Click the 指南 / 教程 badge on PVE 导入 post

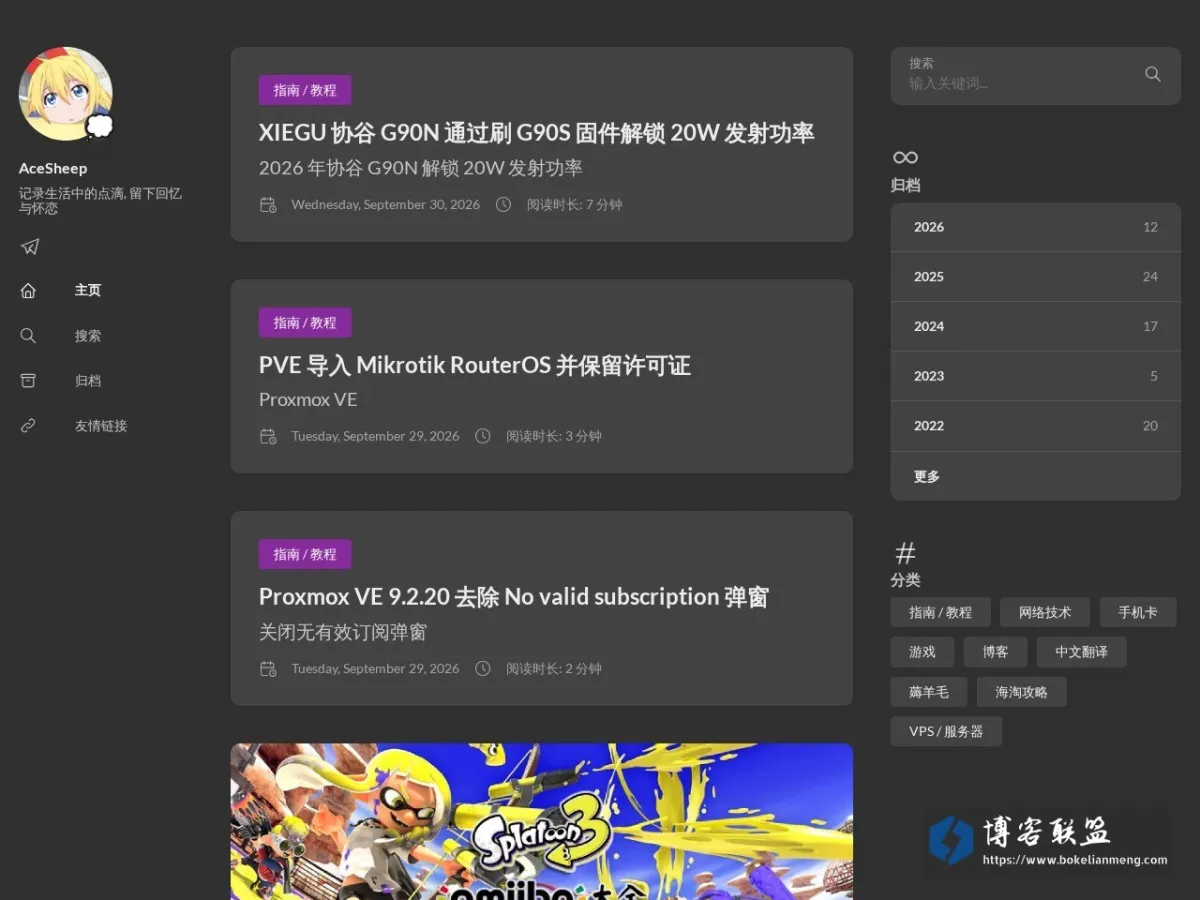305,322
